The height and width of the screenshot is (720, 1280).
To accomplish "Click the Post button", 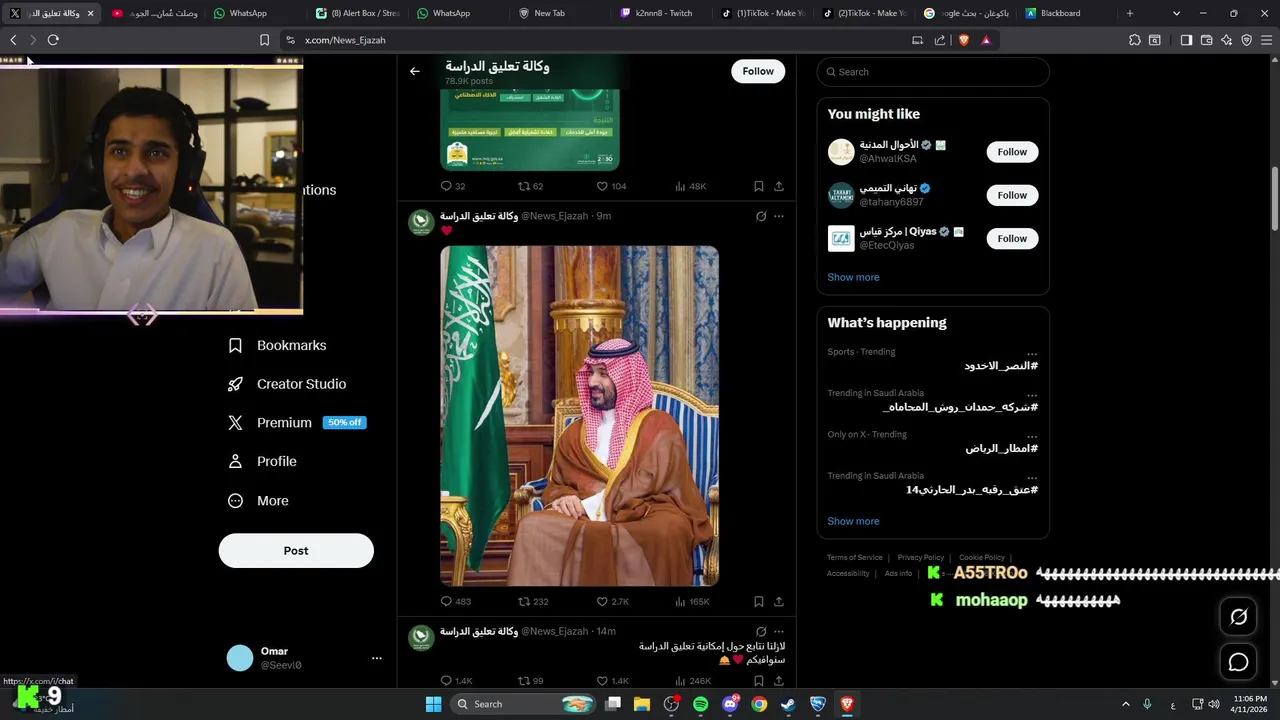I will [296, 551].
